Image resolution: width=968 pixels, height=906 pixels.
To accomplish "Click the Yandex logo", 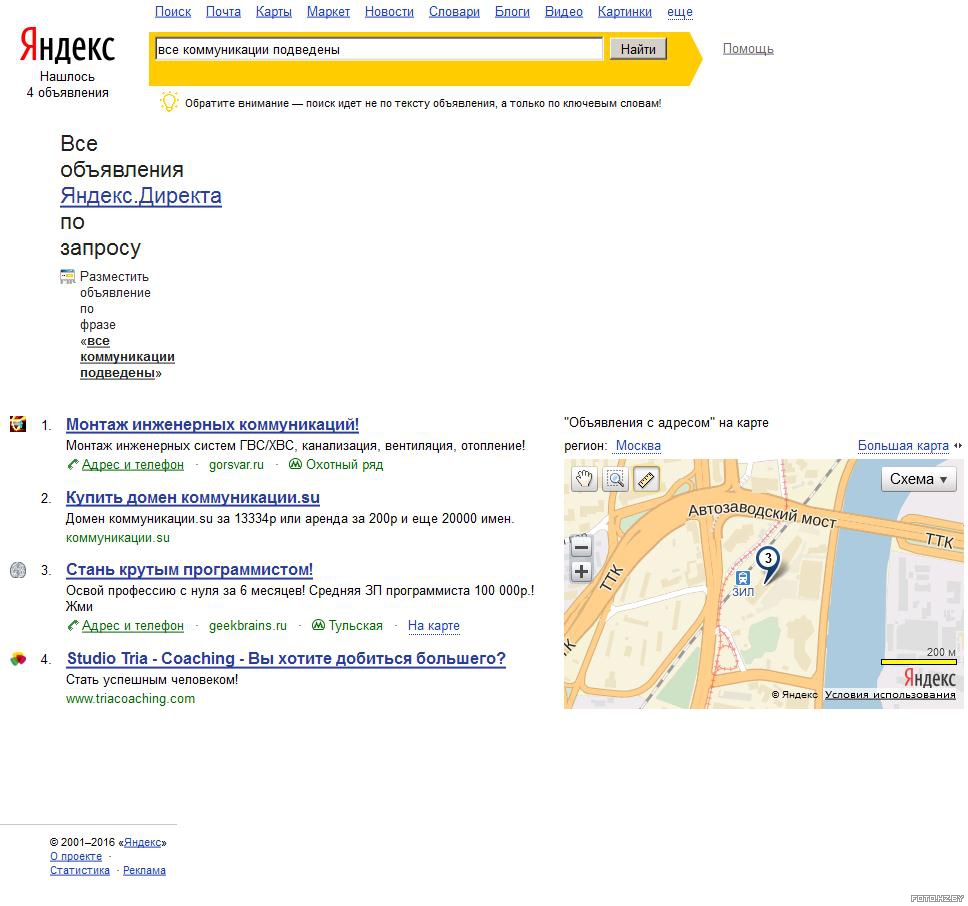I will click(x=67, y=45).
